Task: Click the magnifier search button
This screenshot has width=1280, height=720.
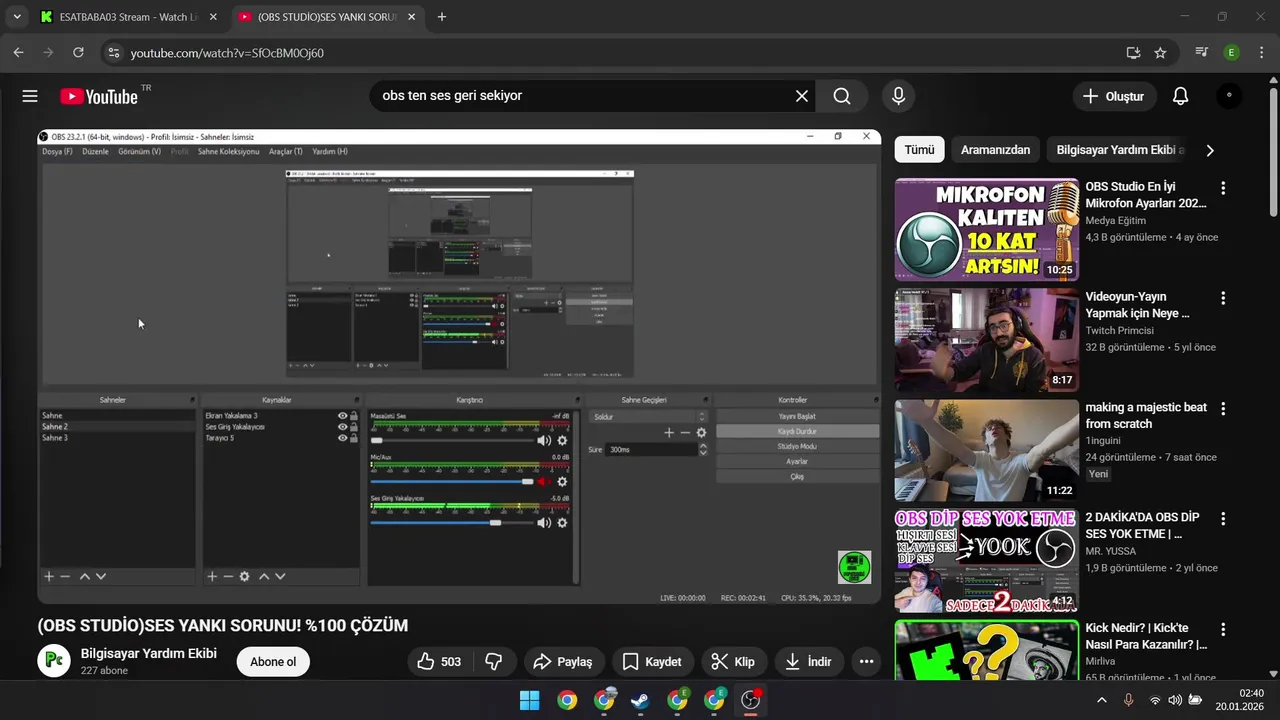Action: click(x=842, y=96)
